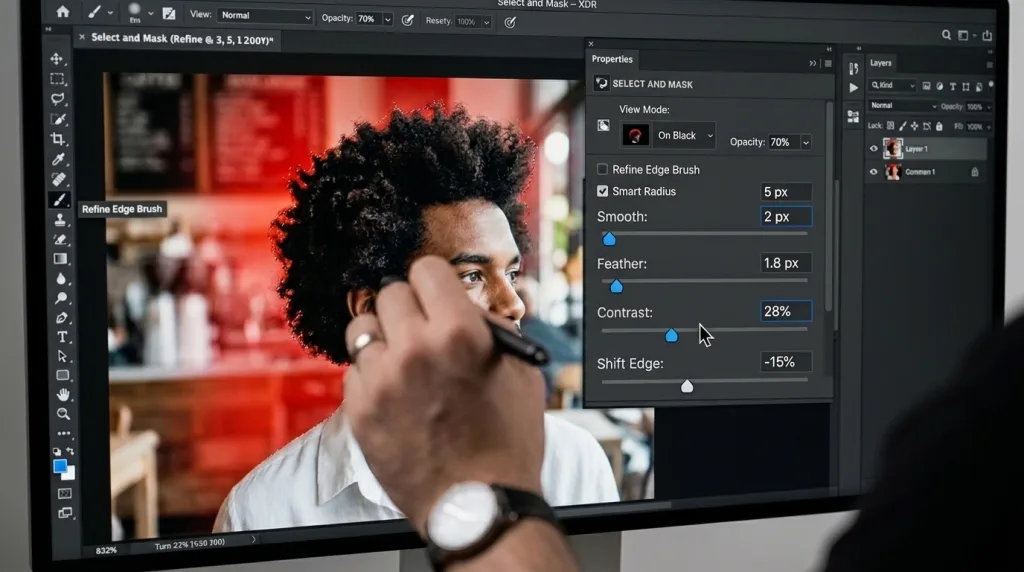Open the Properties panel hamburger menu
The width and height of the screenshot is (1024, 572).
point(828,63)
